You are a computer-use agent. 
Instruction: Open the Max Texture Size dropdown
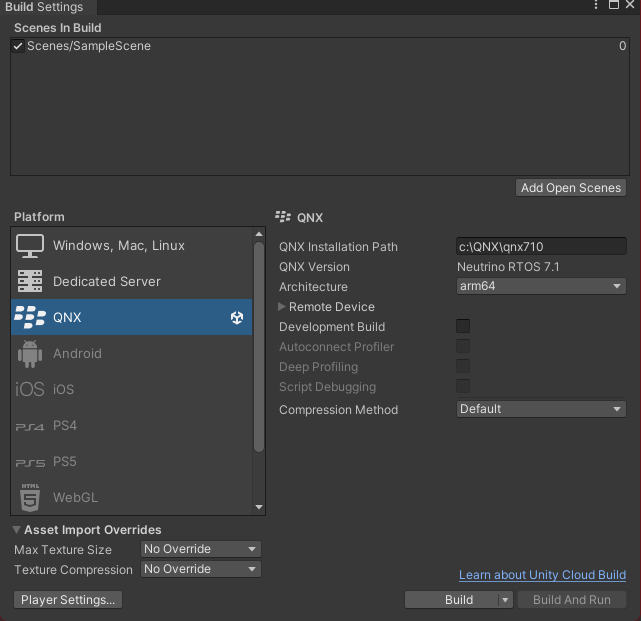(201, 549)
